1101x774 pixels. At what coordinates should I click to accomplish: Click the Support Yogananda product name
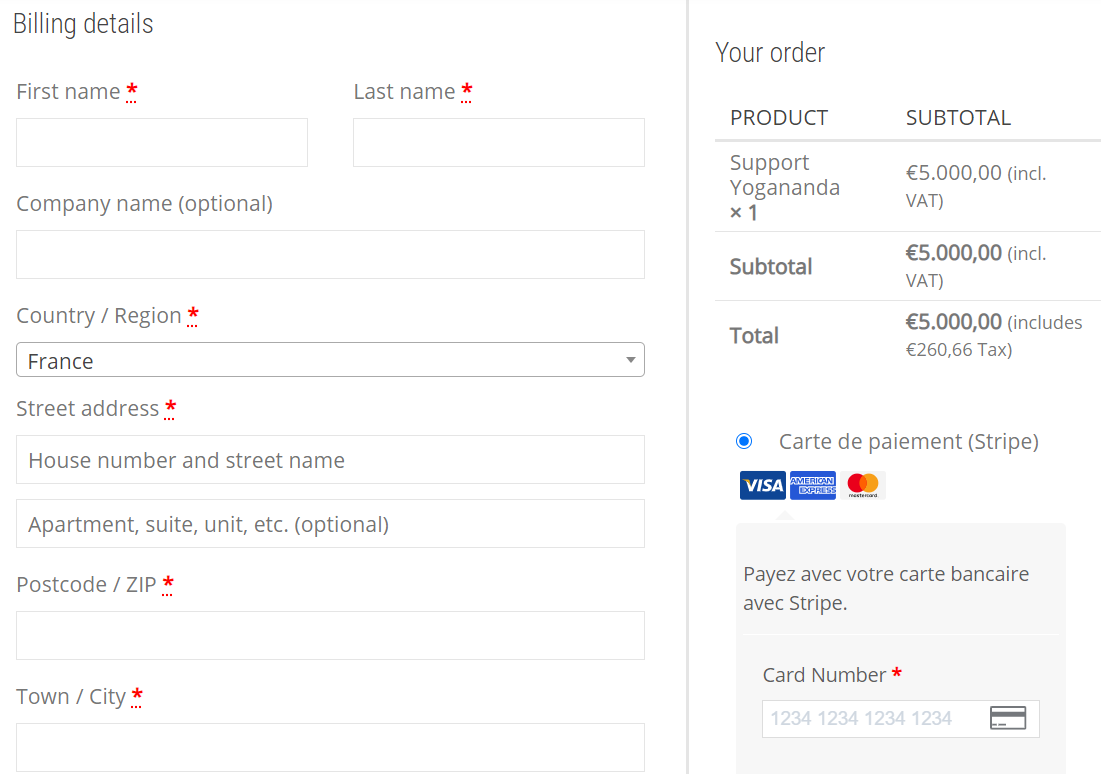click(784, 175)
